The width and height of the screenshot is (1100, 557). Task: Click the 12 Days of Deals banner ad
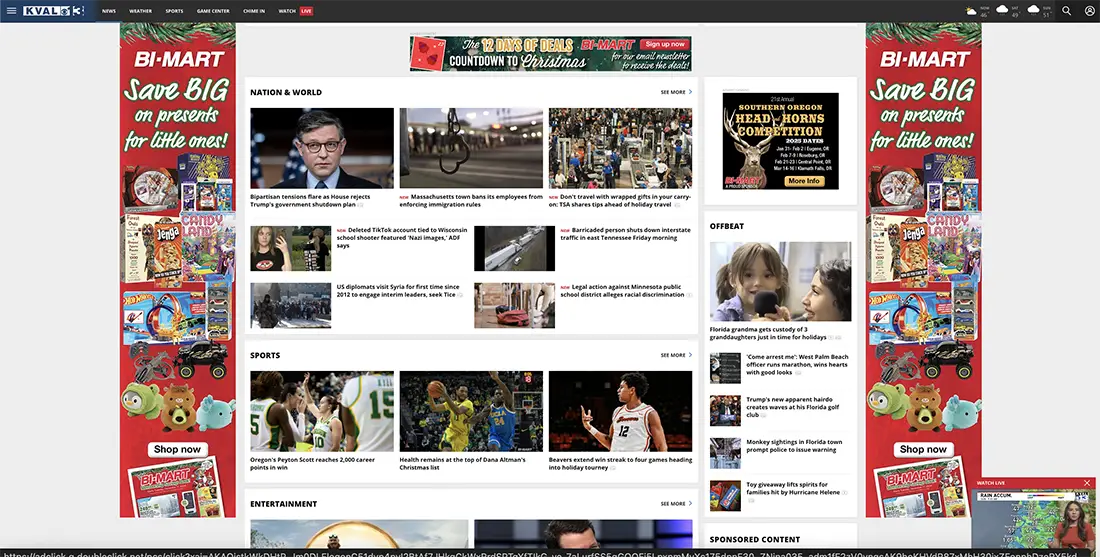551,53
